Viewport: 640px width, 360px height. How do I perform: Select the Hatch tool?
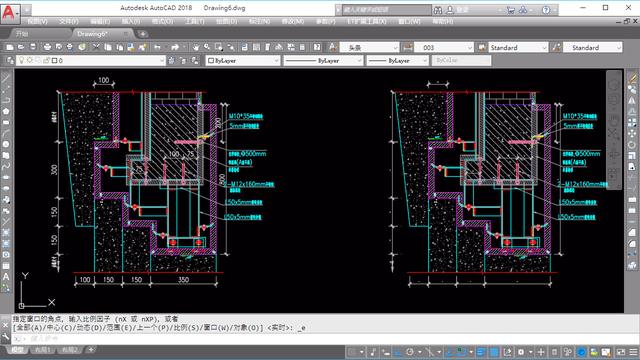(6, 233)
